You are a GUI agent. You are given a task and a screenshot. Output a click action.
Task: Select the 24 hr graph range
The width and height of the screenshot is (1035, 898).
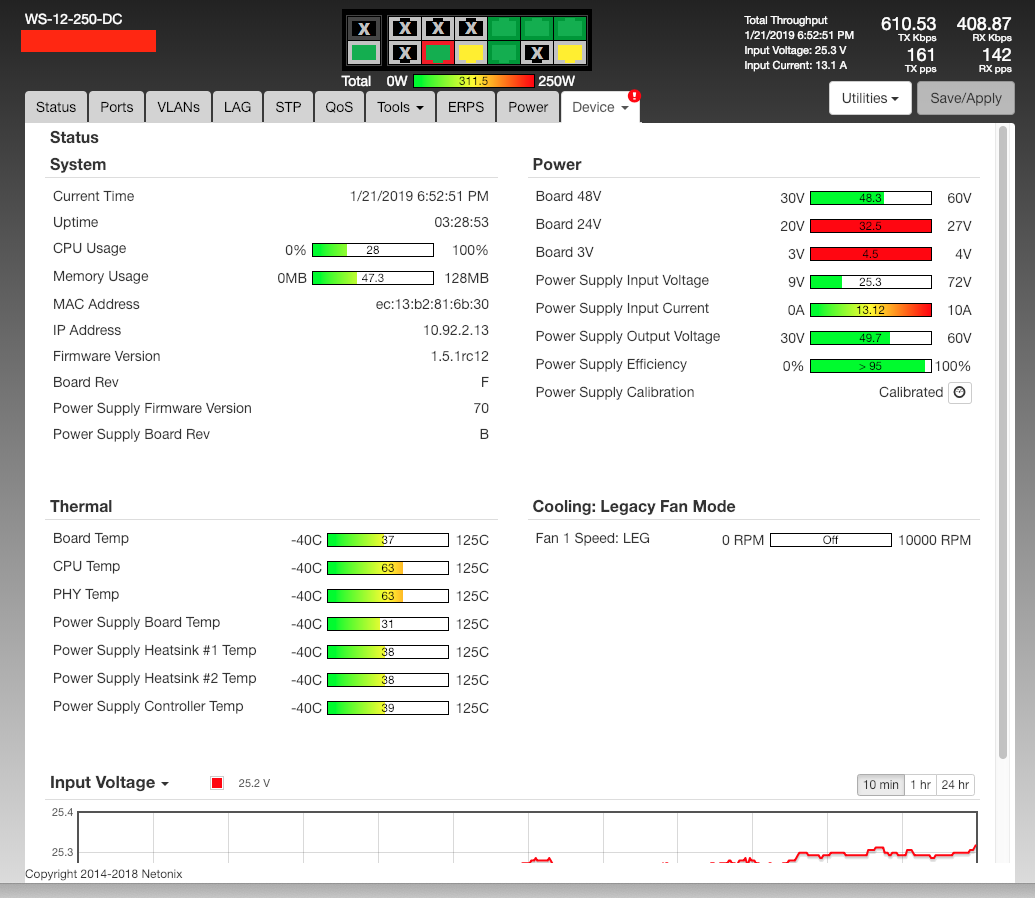955,785
